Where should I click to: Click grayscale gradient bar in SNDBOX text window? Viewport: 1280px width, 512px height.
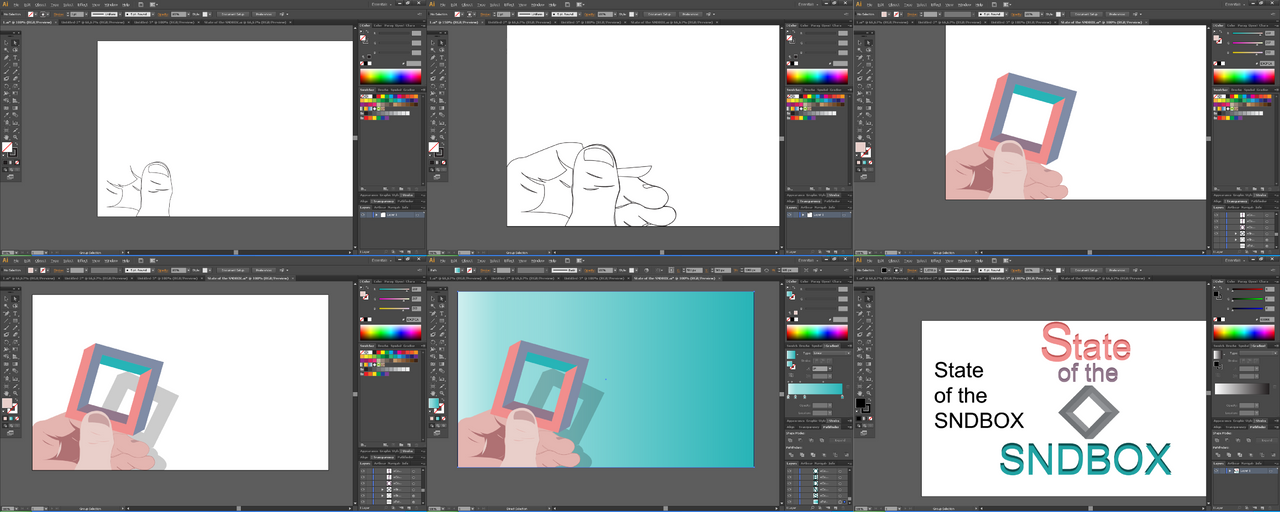click(1242, 388)
